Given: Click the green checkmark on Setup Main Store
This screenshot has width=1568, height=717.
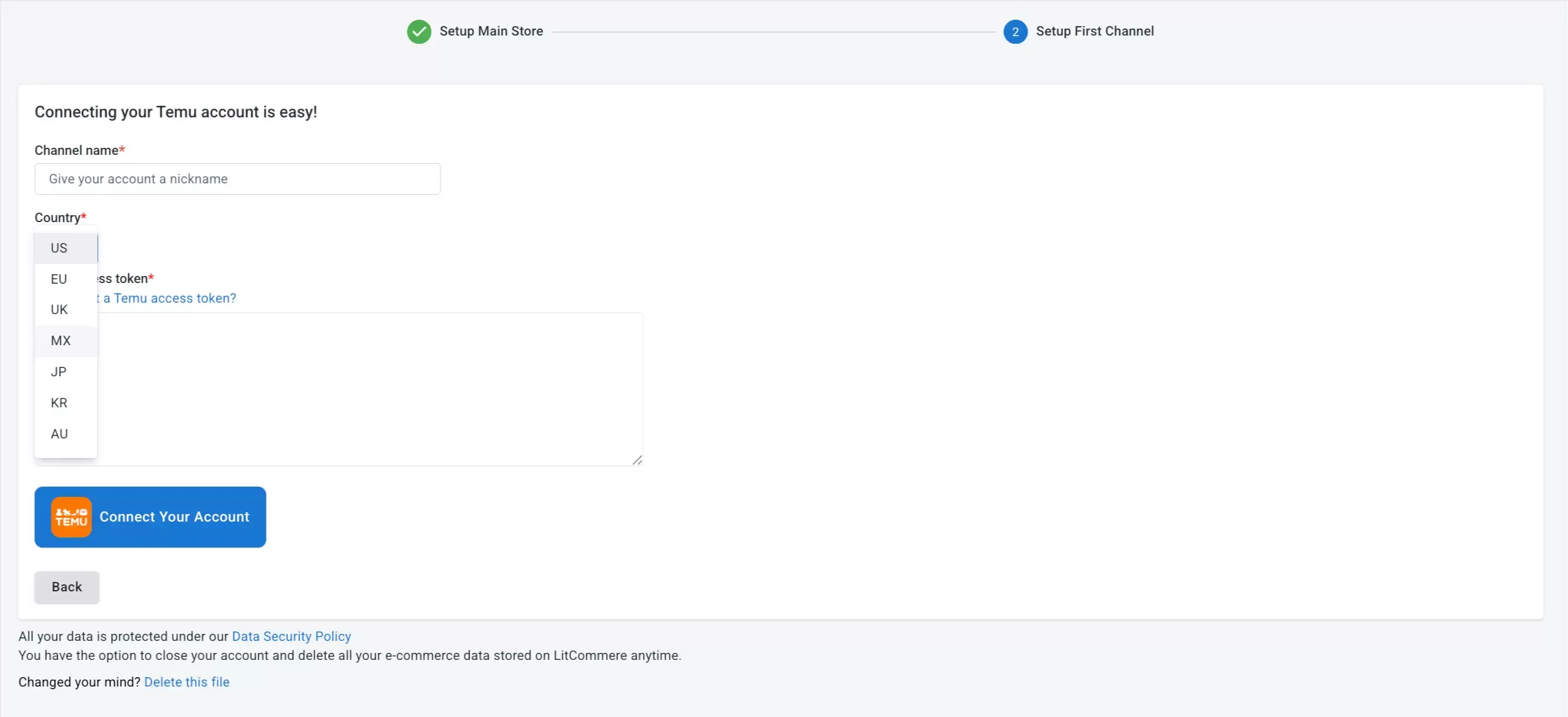Looking at the screenshot, I should (418, 30).
